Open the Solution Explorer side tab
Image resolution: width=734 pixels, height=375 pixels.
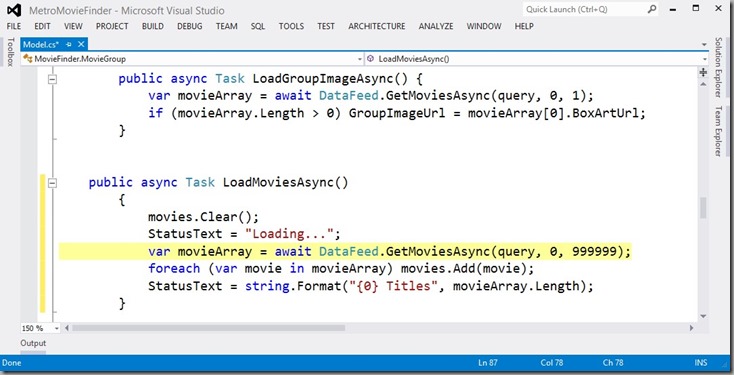[718, 67]
